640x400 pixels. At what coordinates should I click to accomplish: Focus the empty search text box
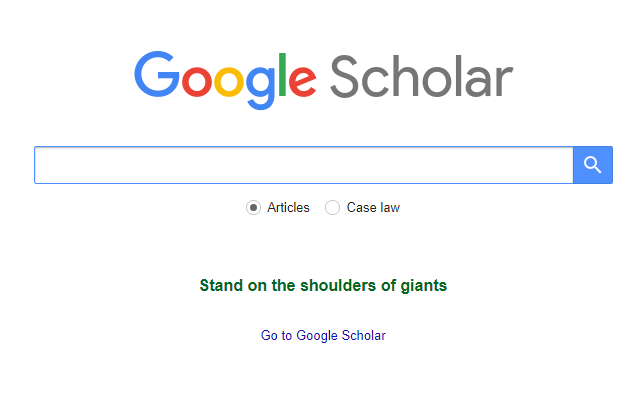[303, 165]
